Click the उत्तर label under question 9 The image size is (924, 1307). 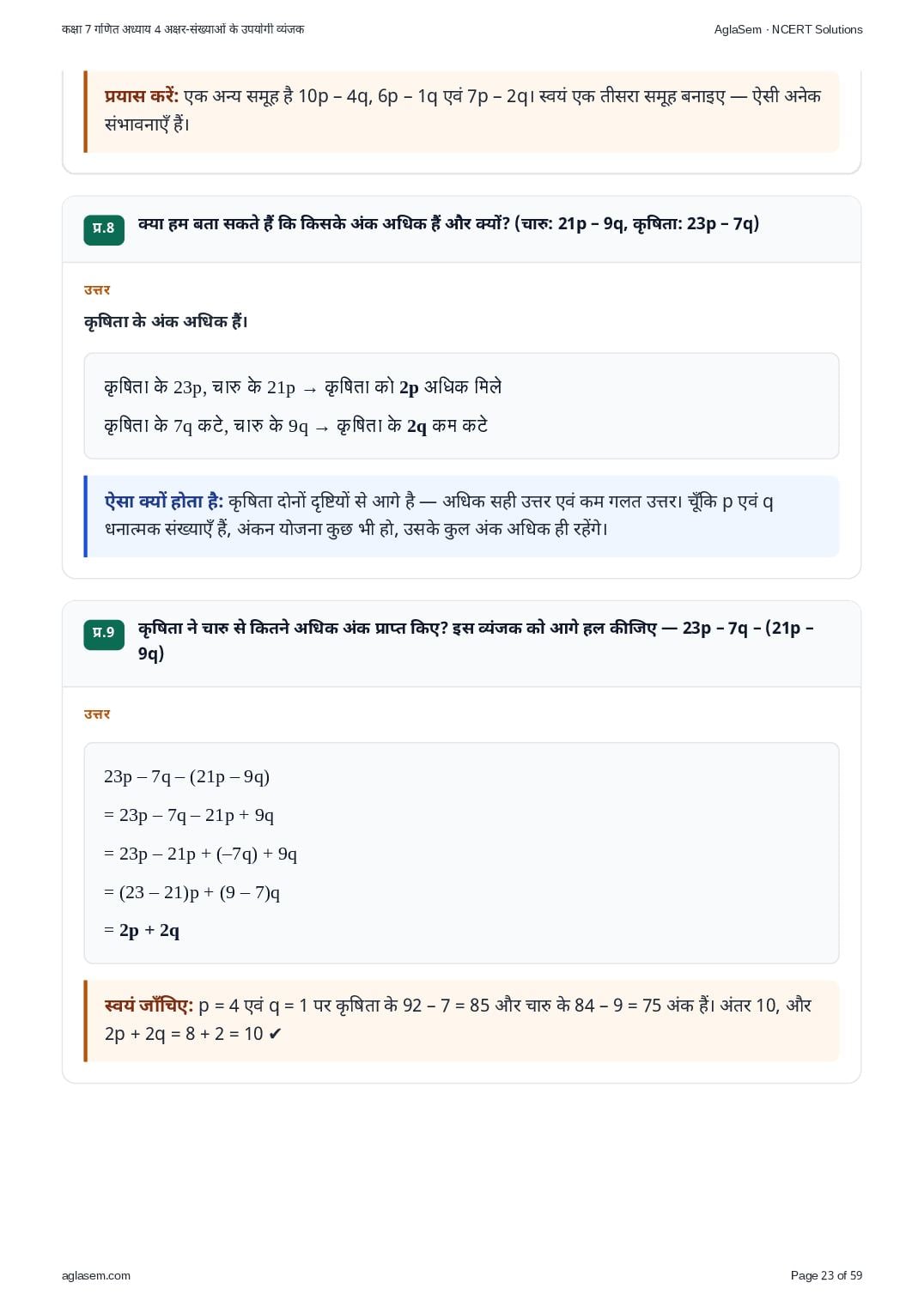coord(97,714)
